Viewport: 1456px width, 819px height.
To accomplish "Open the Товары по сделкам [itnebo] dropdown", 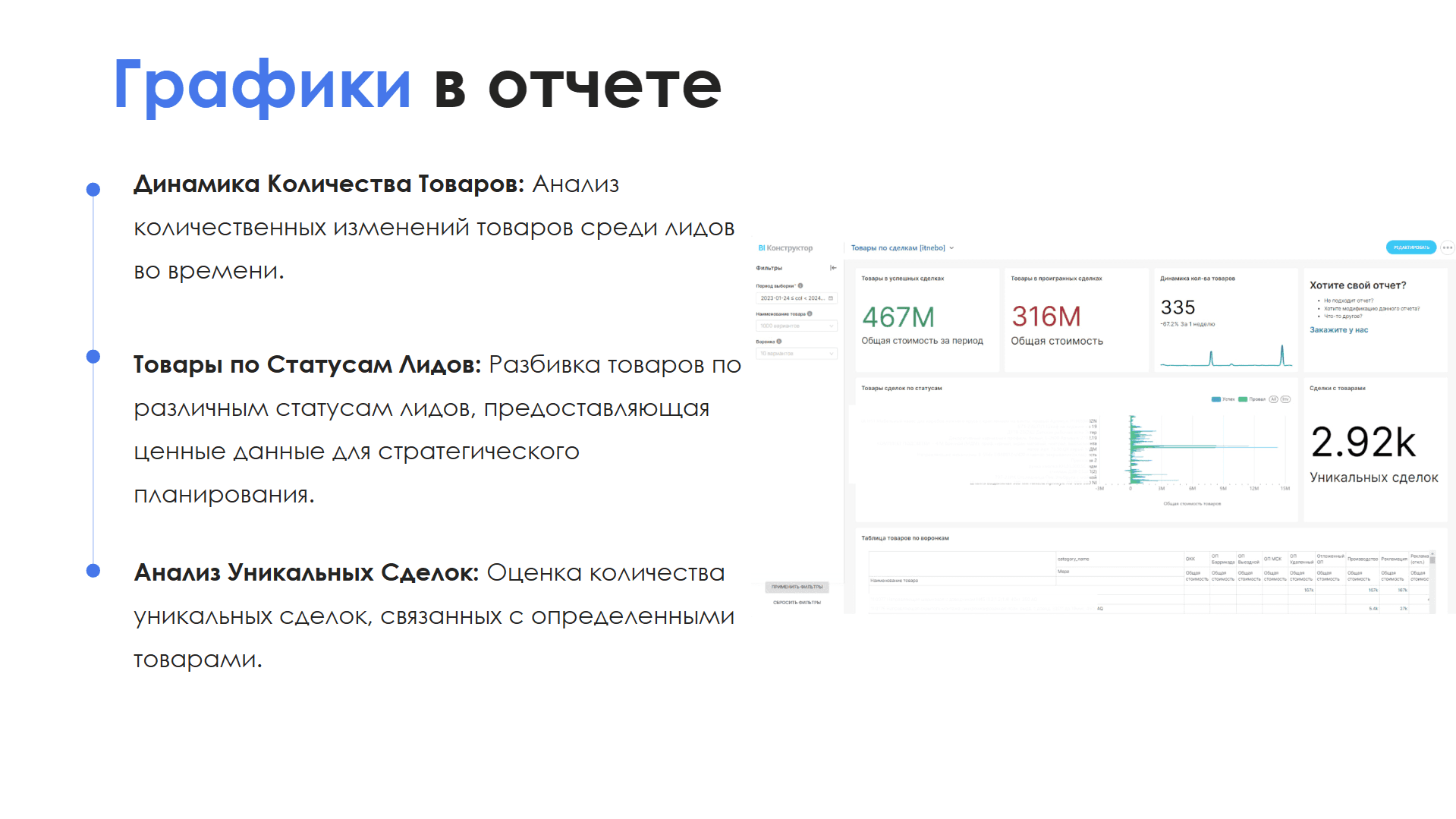I will pos(902,248).
